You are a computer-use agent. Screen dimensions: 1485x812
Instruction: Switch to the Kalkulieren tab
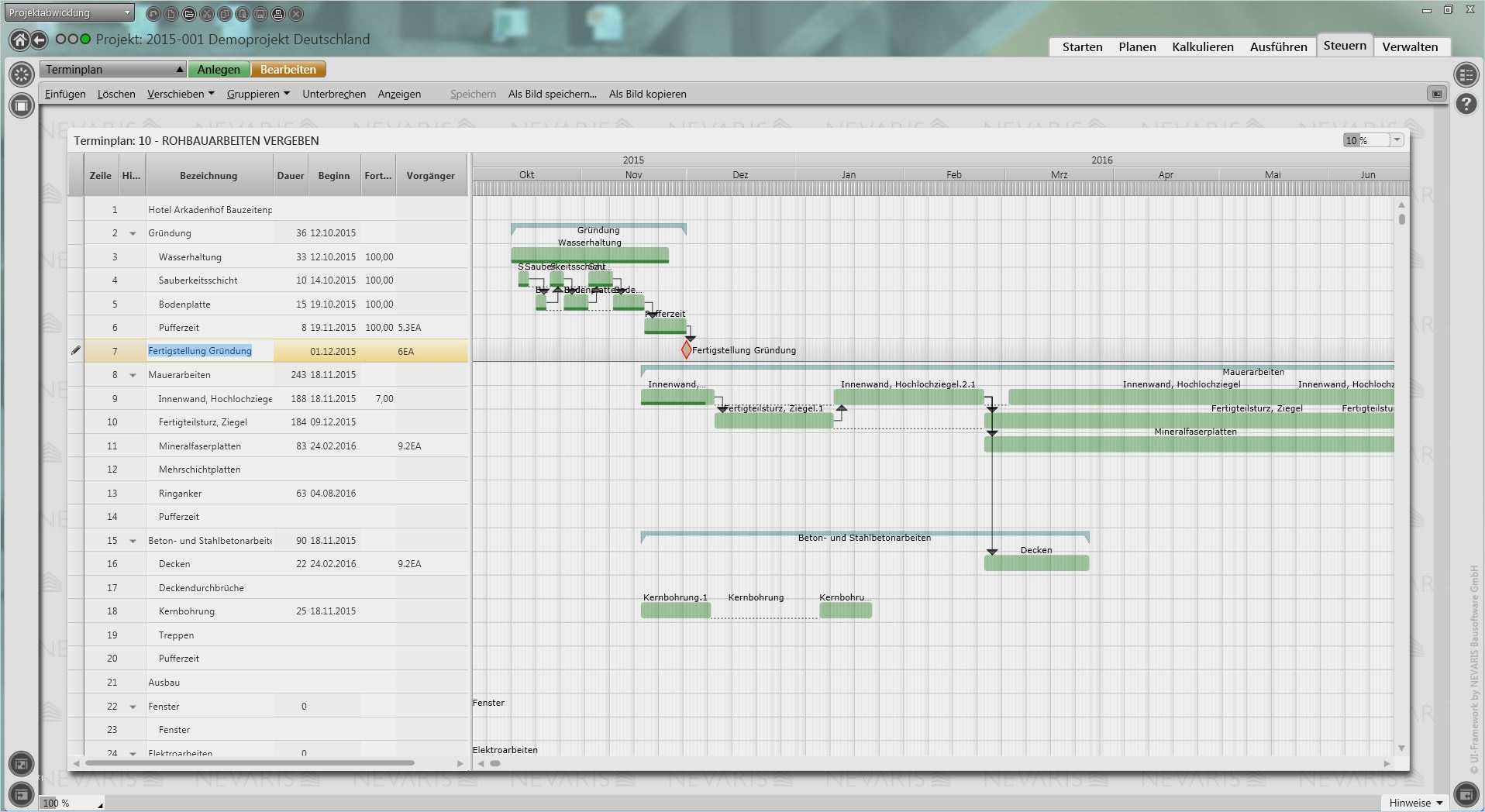point(1202,47)
